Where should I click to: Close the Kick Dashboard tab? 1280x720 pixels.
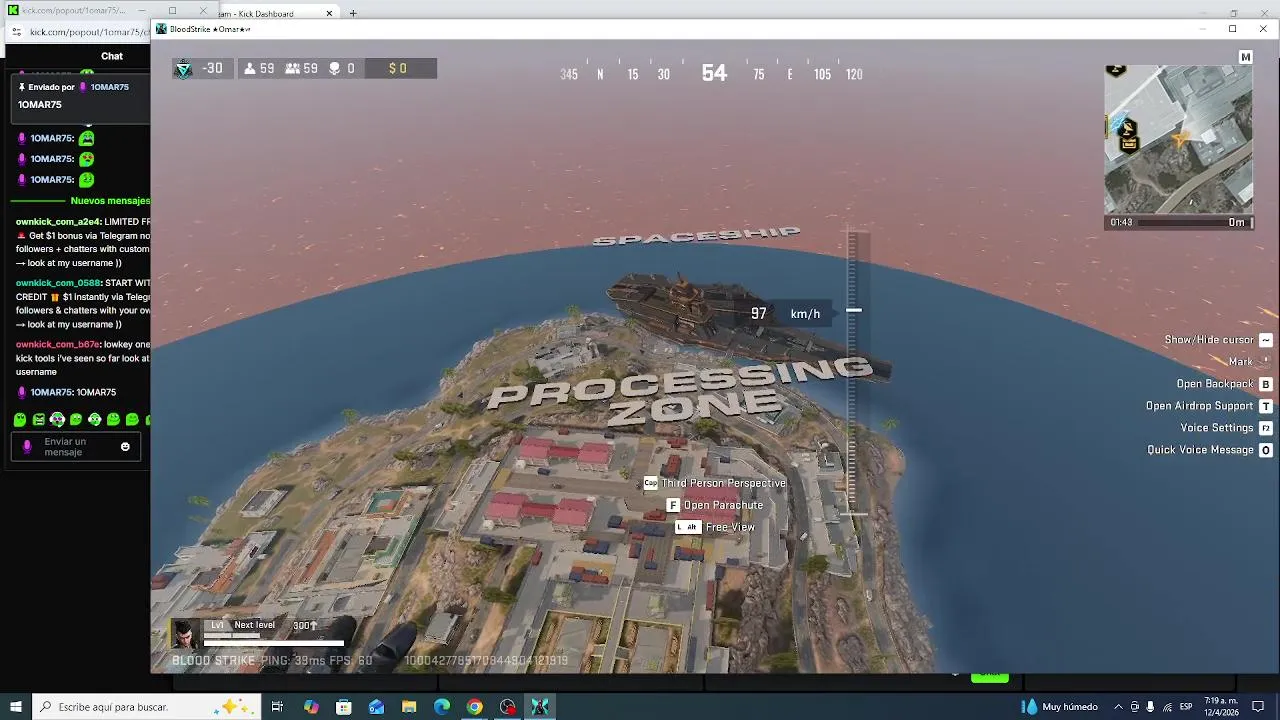tap(330, 14)
